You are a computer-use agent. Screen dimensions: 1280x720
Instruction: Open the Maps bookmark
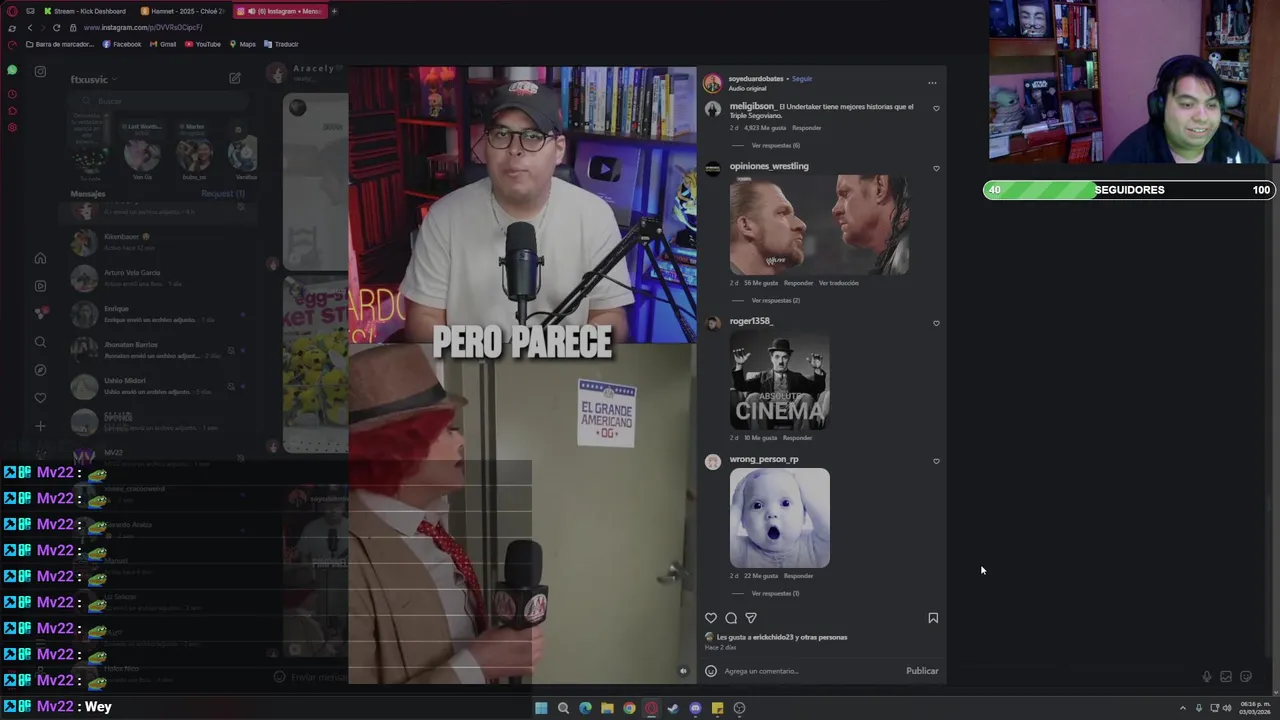(243, 44)
